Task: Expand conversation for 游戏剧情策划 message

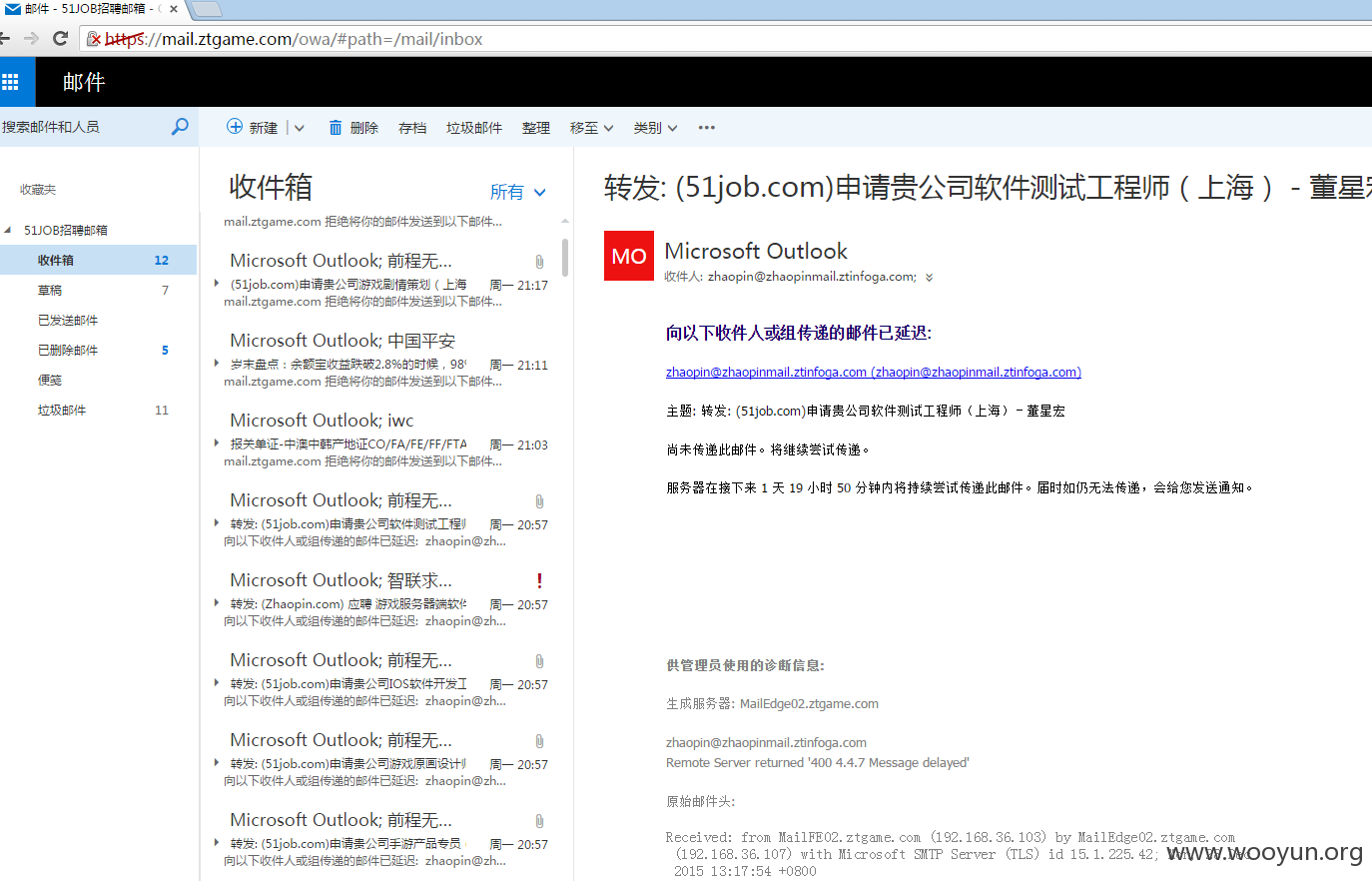Action: pyautogui.click(x=217, y=284)
